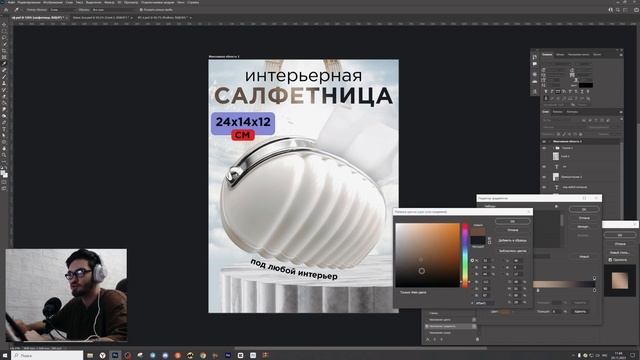This screenshot has width=640, height=360.
Task: Open the layer filter type dropdown
Action: 561,120
